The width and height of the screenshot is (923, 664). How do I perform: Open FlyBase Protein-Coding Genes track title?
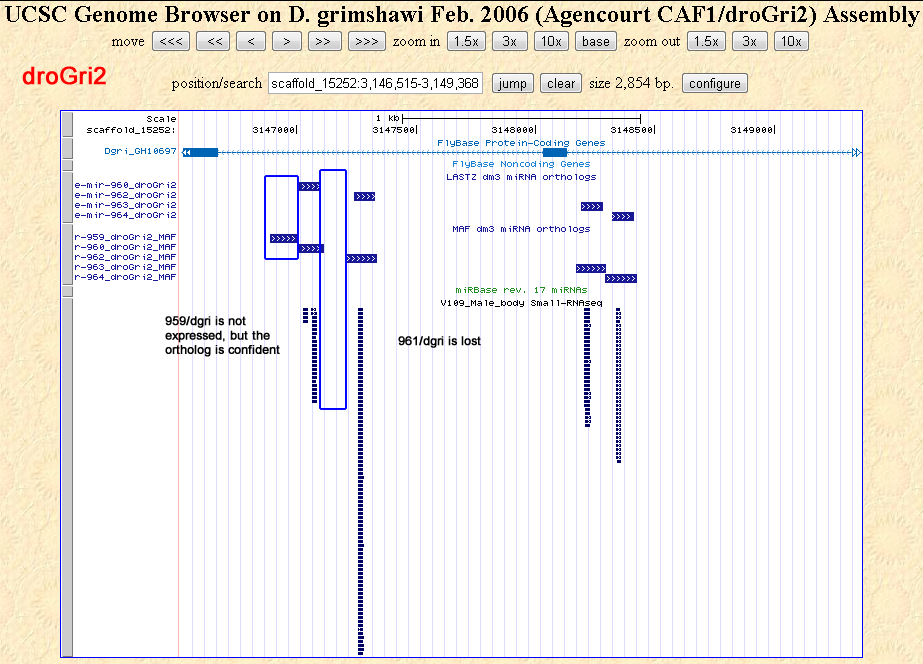pyautogui.click(x=521, y=143)
